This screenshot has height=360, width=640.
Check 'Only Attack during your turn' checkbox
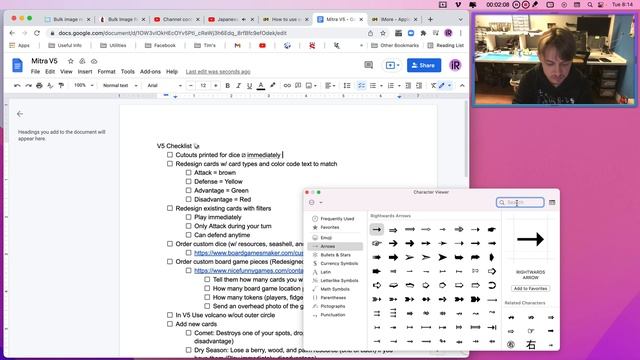point(189,226)
